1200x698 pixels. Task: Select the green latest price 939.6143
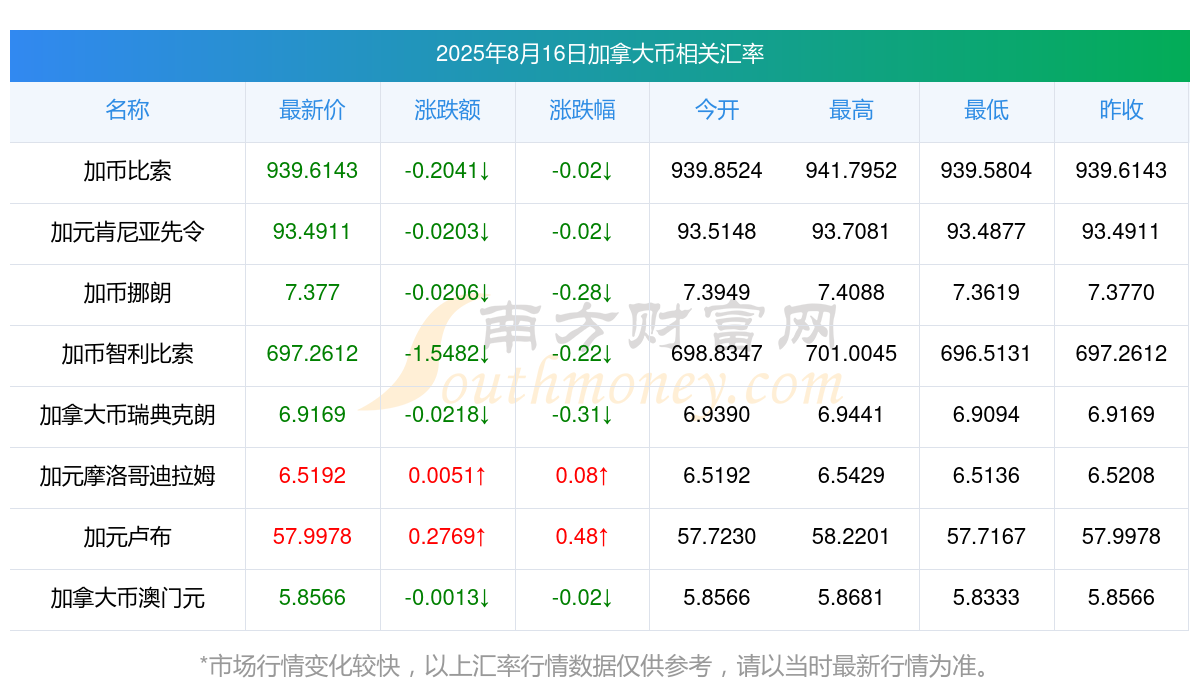point(312,171)
